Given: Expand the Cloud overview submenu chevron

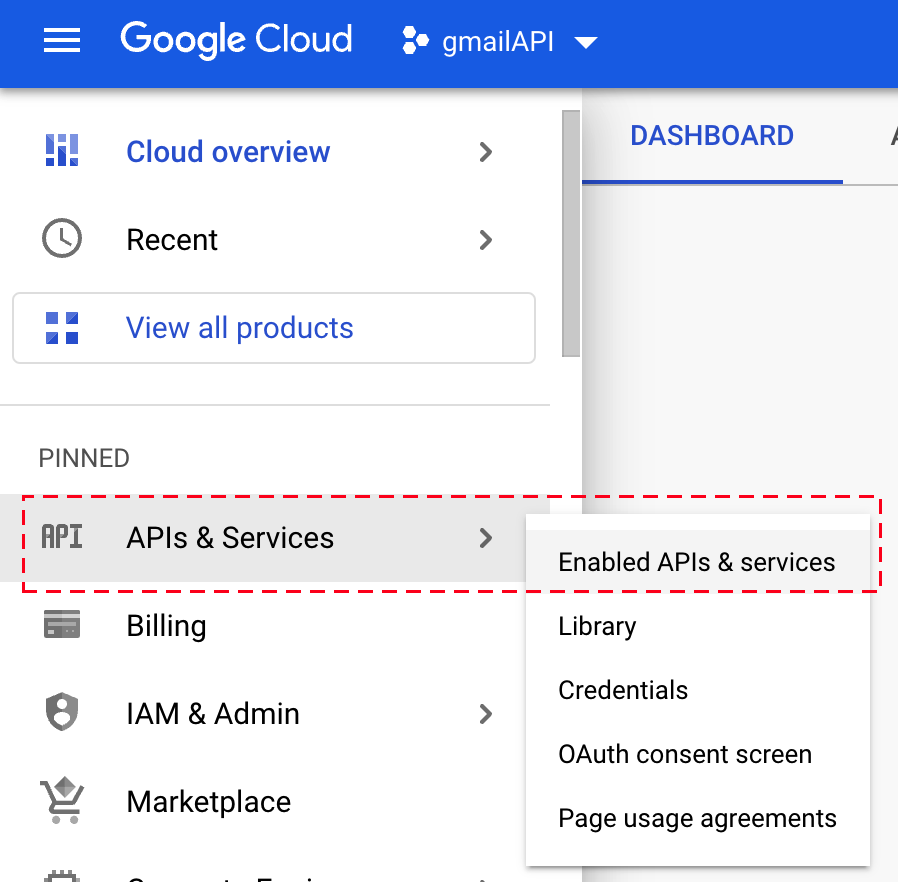Looking at the screenshot, I should [486, 152].
